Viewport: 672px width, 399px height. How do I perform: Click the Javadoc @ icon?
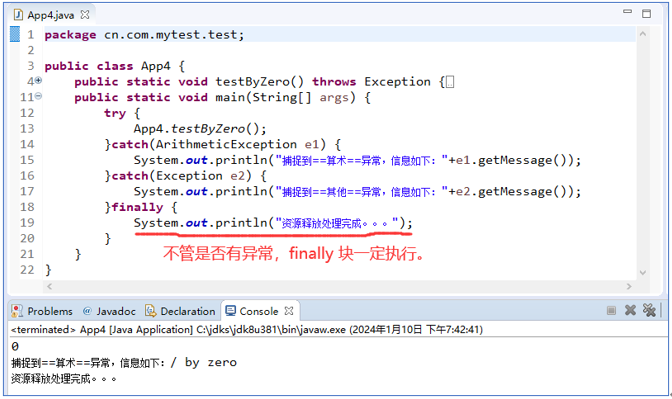(x=87, y=311)
